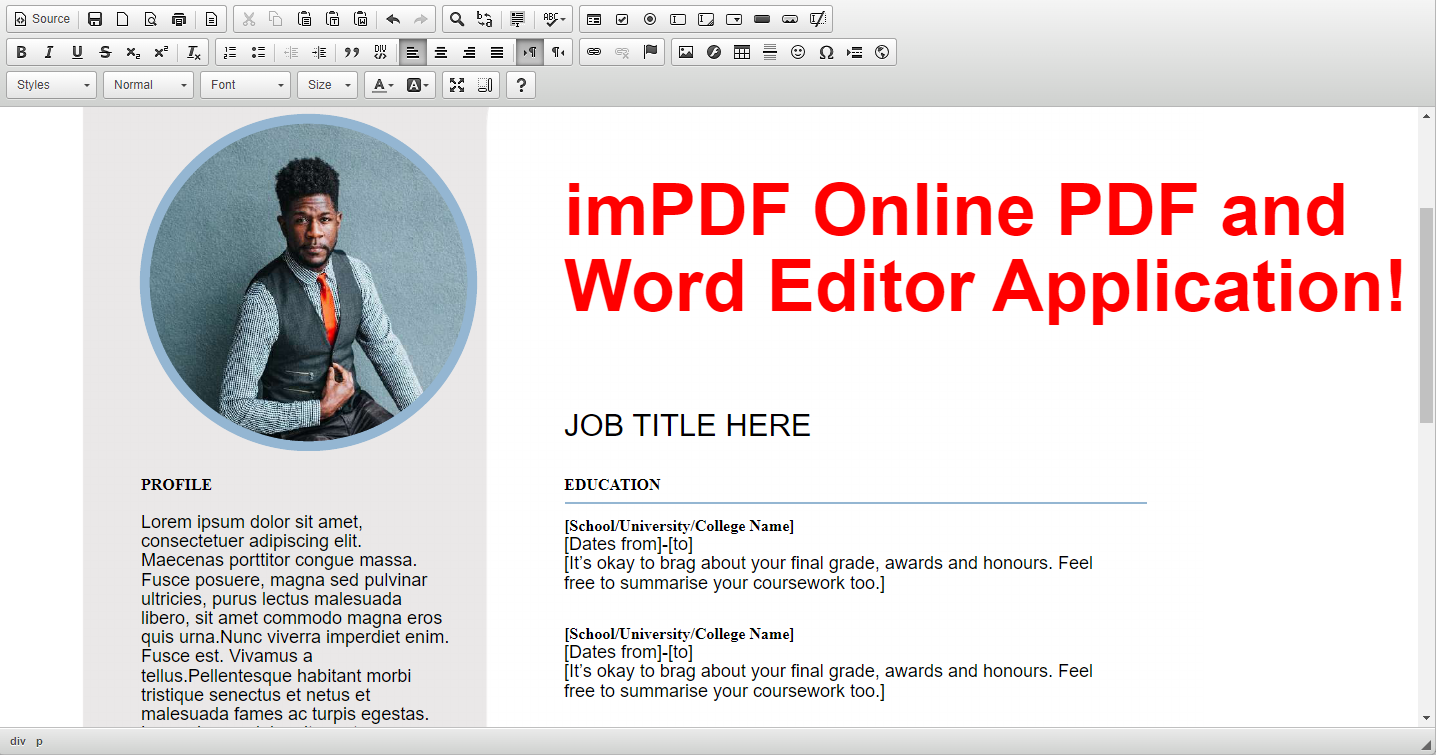Open the font Size dropdown

pos(327,85)
